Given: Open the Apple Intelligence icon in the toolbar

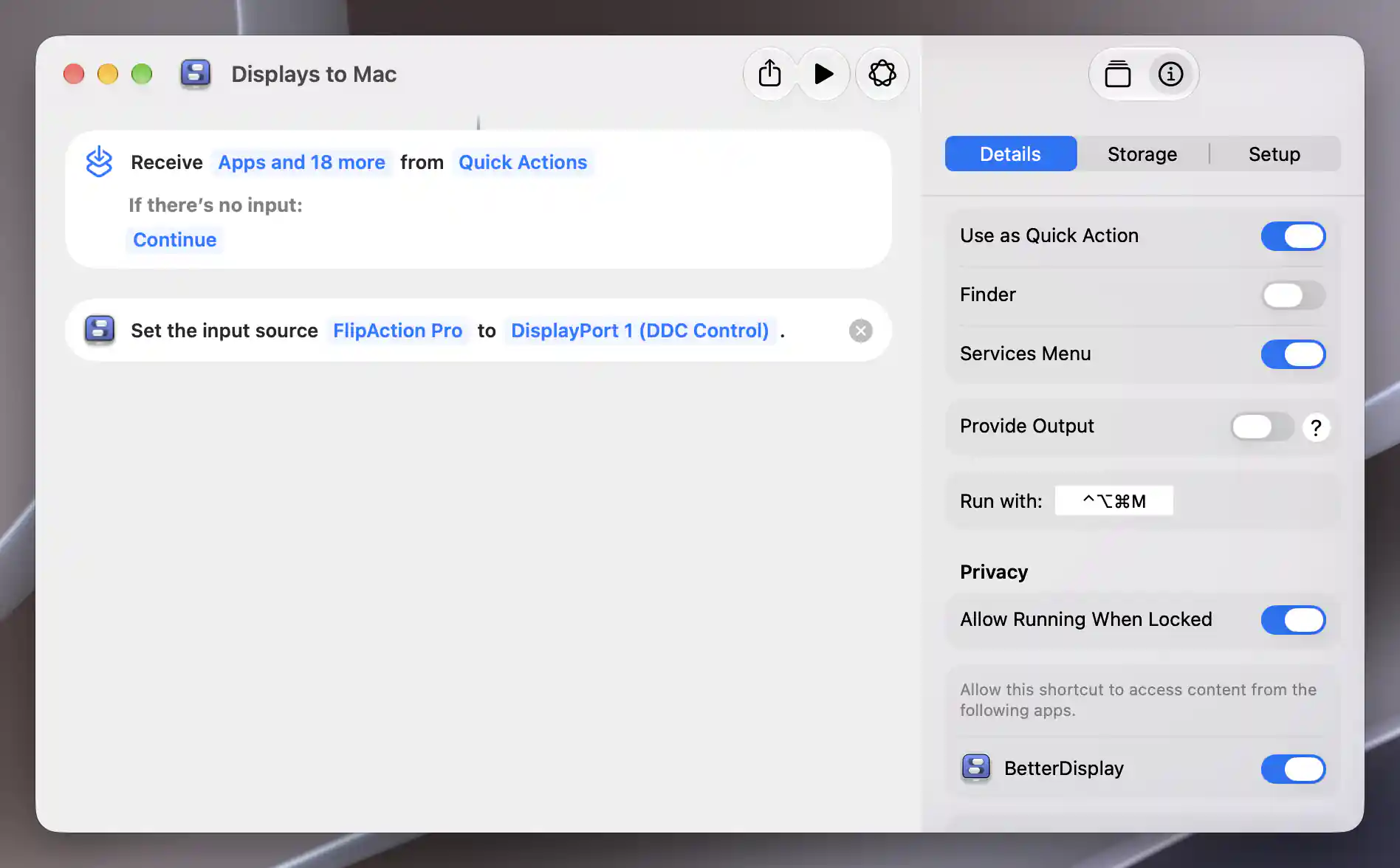Looking at the screenshot, I should [x=882, y=74].
